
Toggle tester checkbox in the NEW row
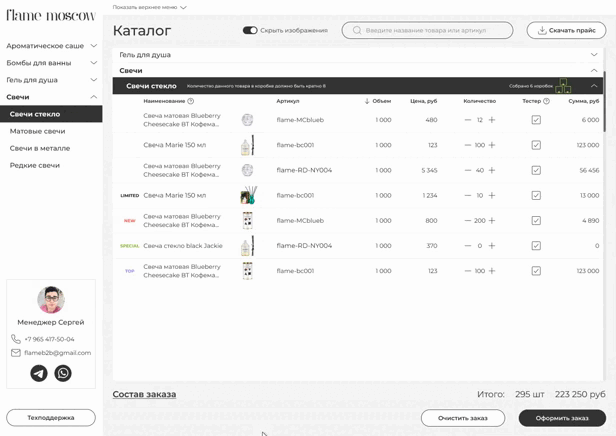tap(536, 220)
